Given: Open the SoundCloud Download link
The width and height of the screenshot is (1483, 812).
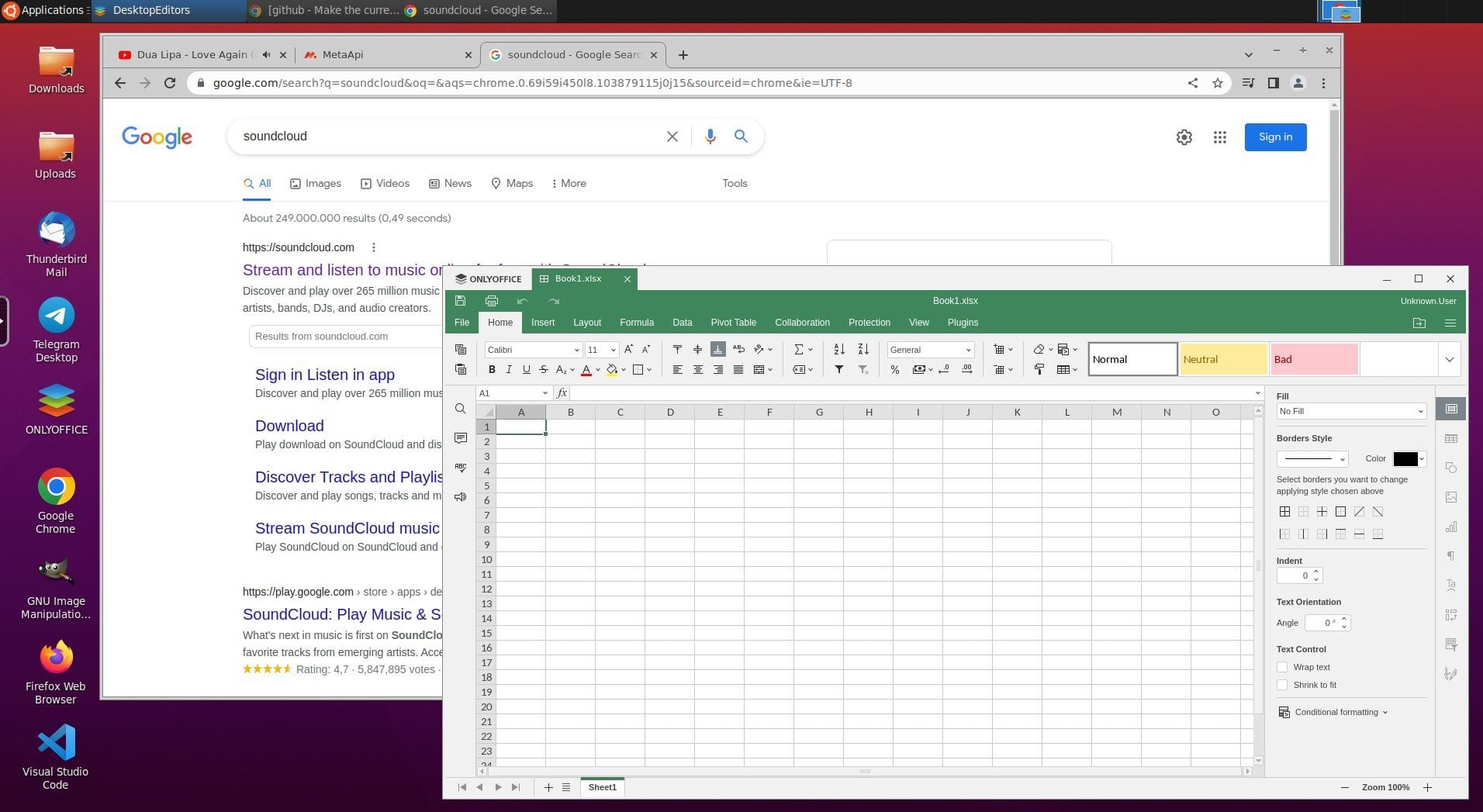Looking at the screenshot, I should [289, 426].
